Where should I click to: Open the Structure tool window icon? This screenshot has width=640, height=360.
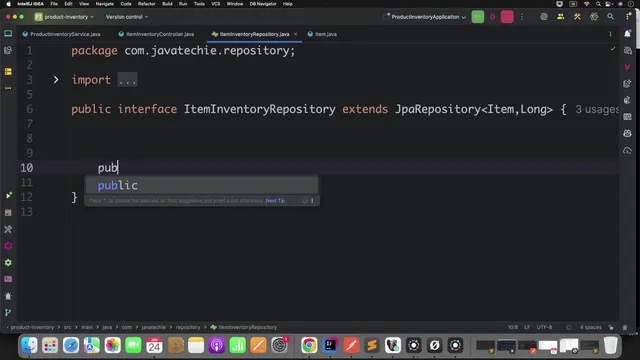8,72
